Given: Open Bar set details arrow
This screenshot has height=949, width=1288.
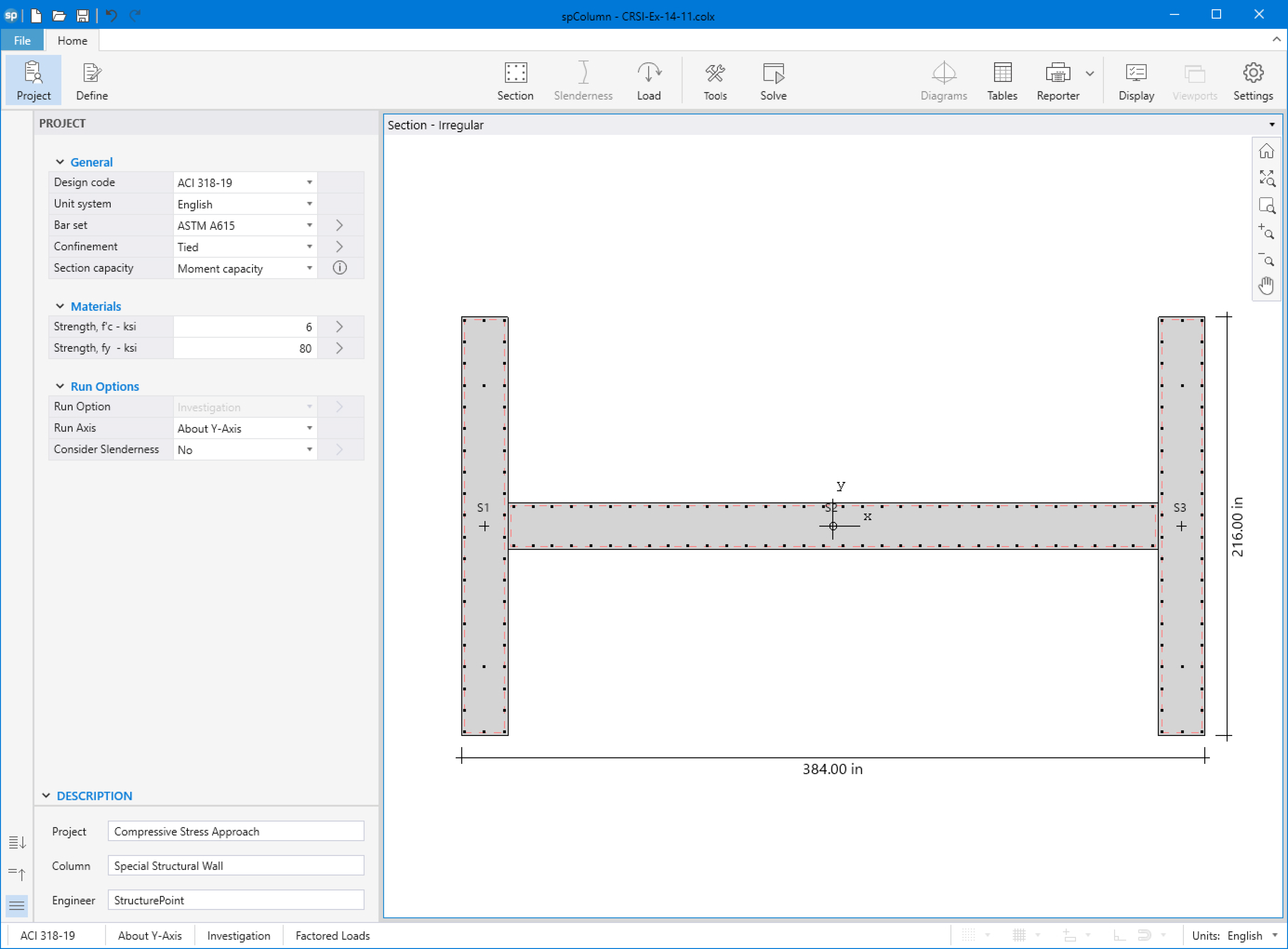Looking at the screenshot, I should [x=339, y=225].
